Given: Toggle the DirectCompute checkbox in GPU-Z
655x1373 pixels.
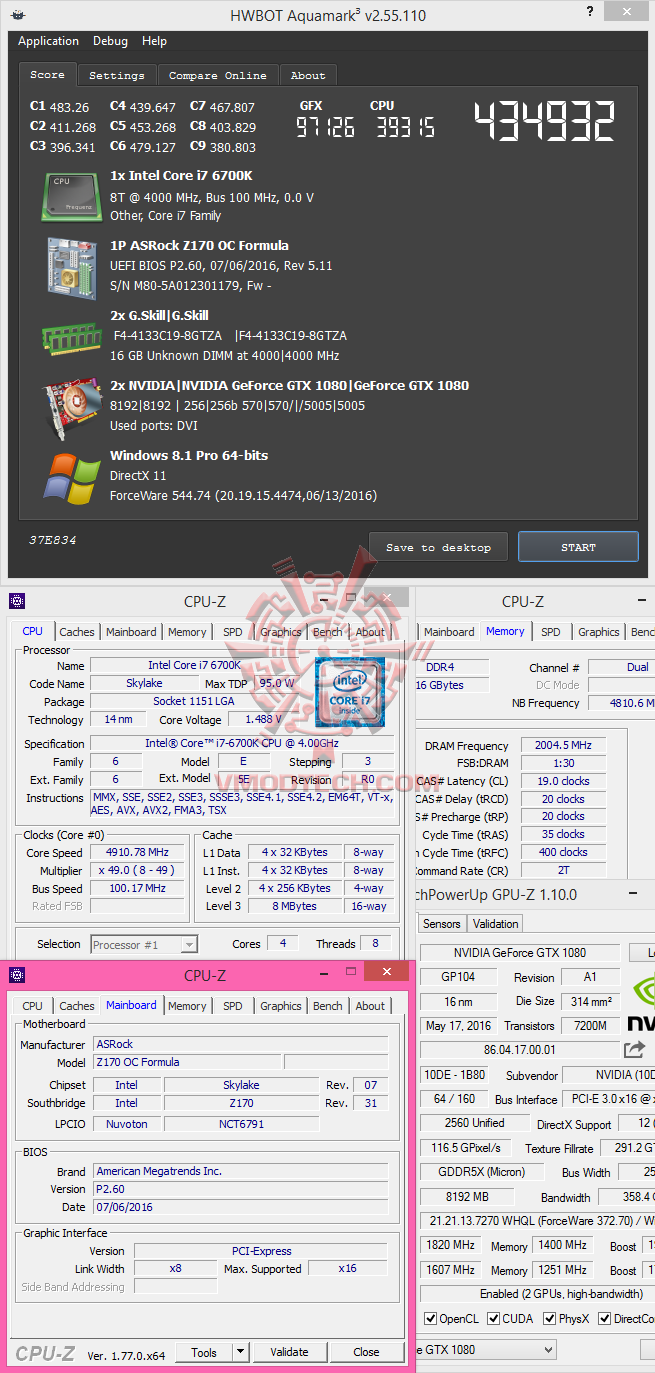Looking at the screenshot, I should [x=604, y=1319].
